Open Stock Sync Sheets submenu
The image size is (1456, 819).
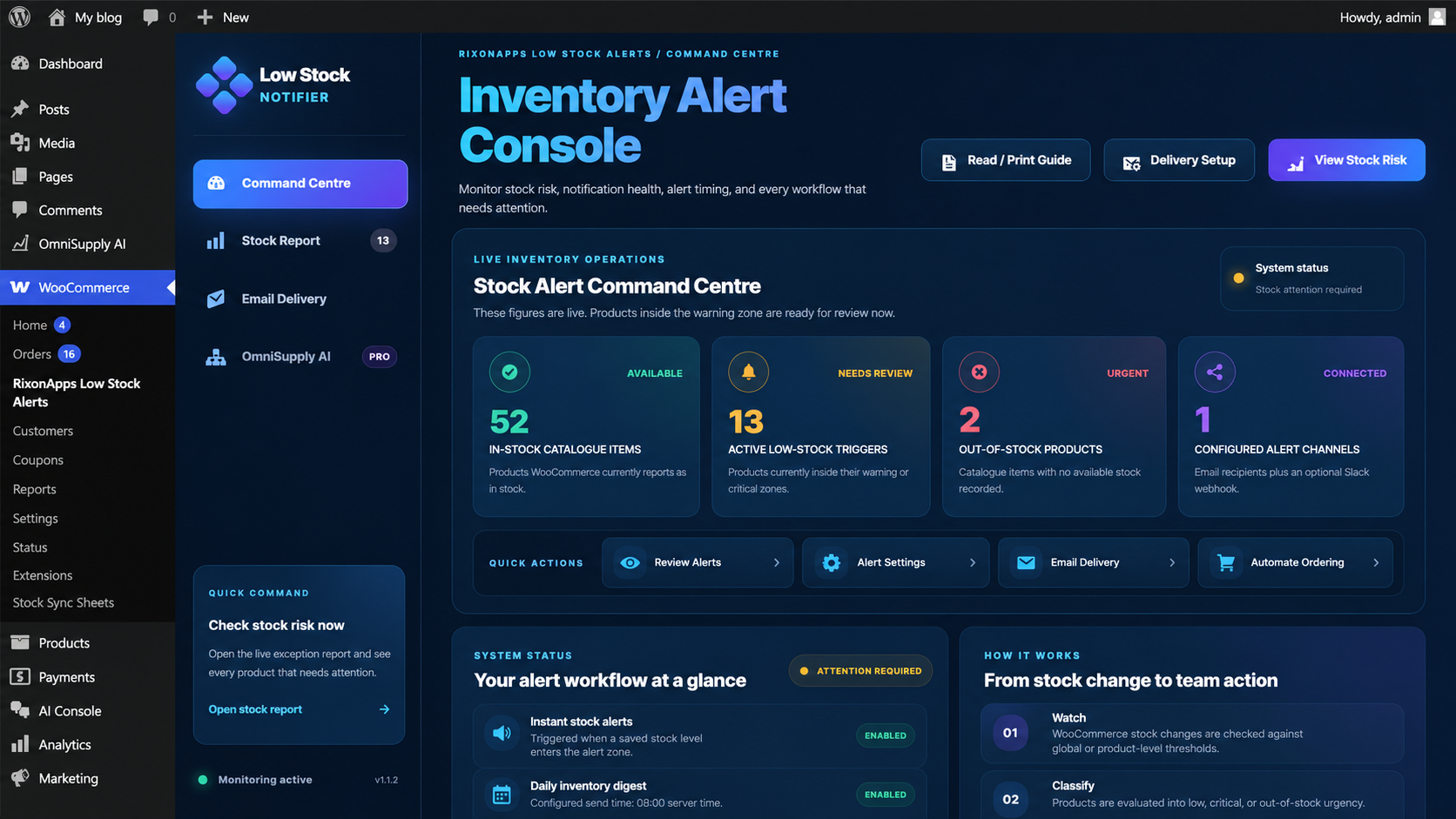click(64, 602)
